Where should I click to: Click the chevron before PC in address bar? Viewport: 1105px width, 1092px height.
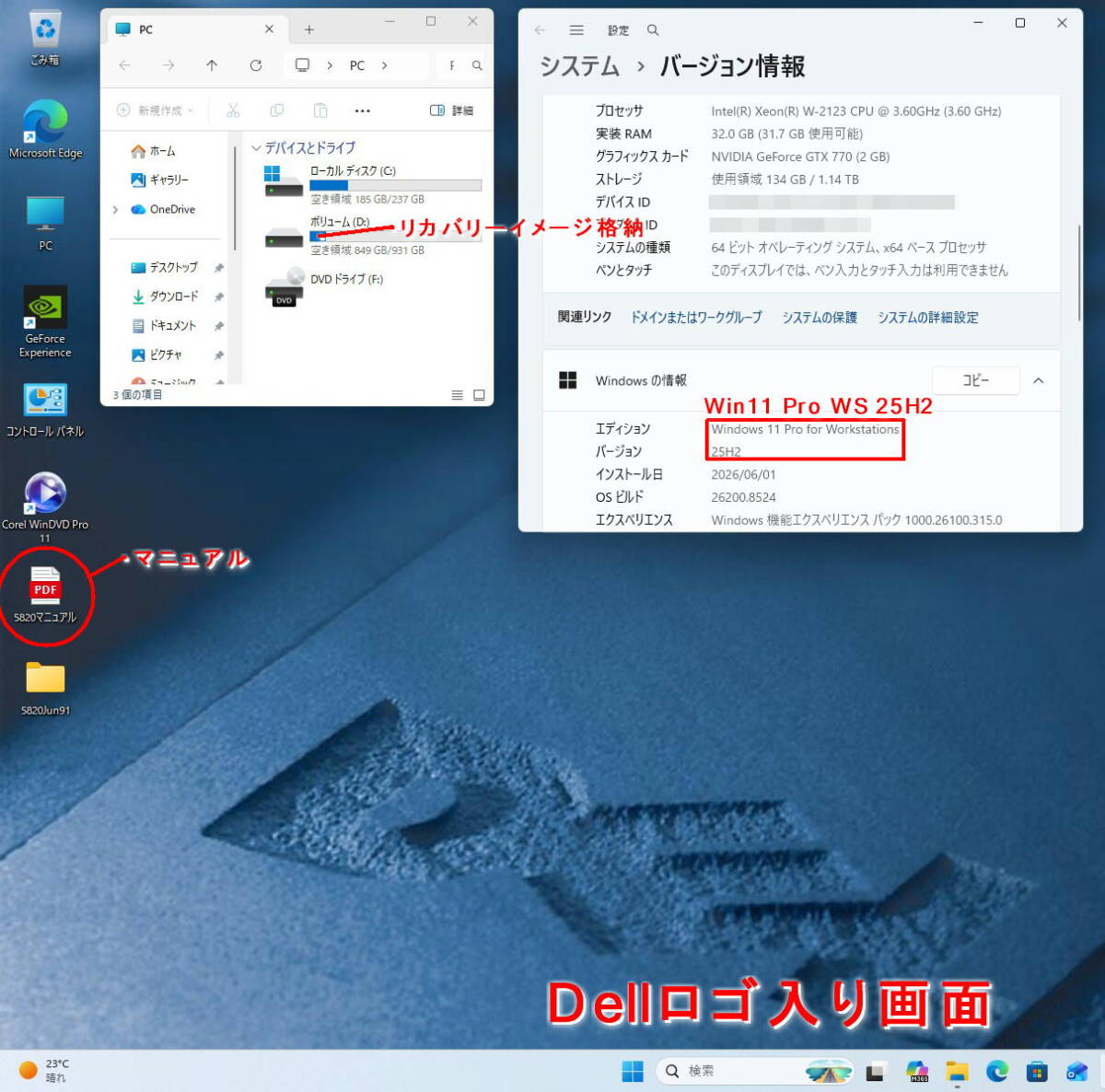pyautogui.click(x=330, y=65)
